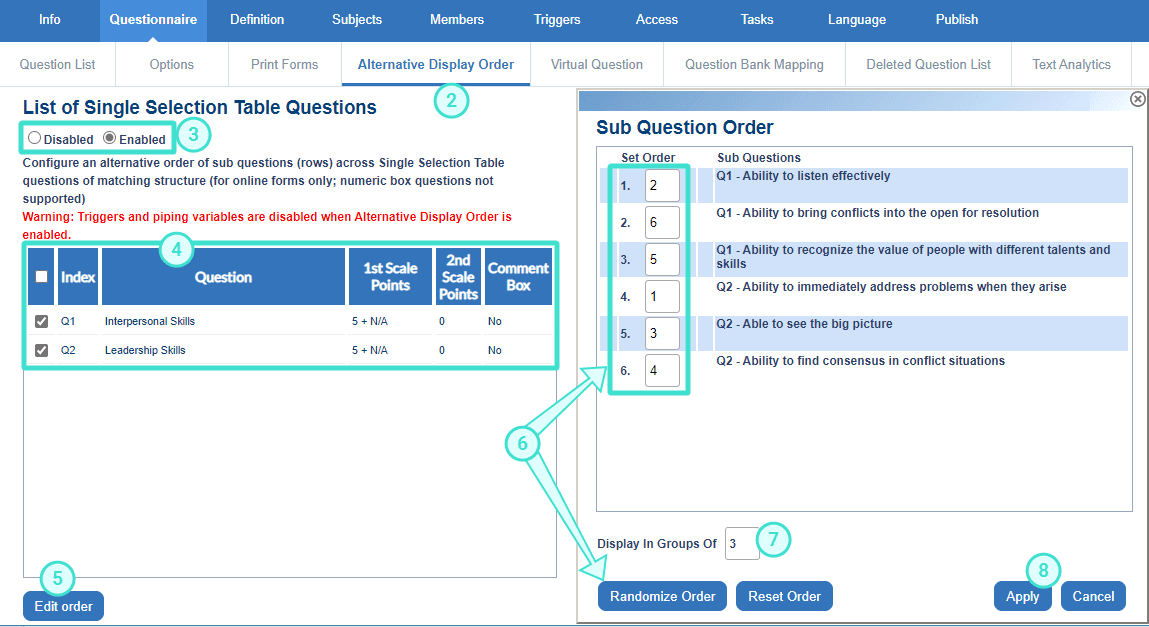Open the Virtual Question sub-tab
The image size is (1149, 627).
coord(596,65)
